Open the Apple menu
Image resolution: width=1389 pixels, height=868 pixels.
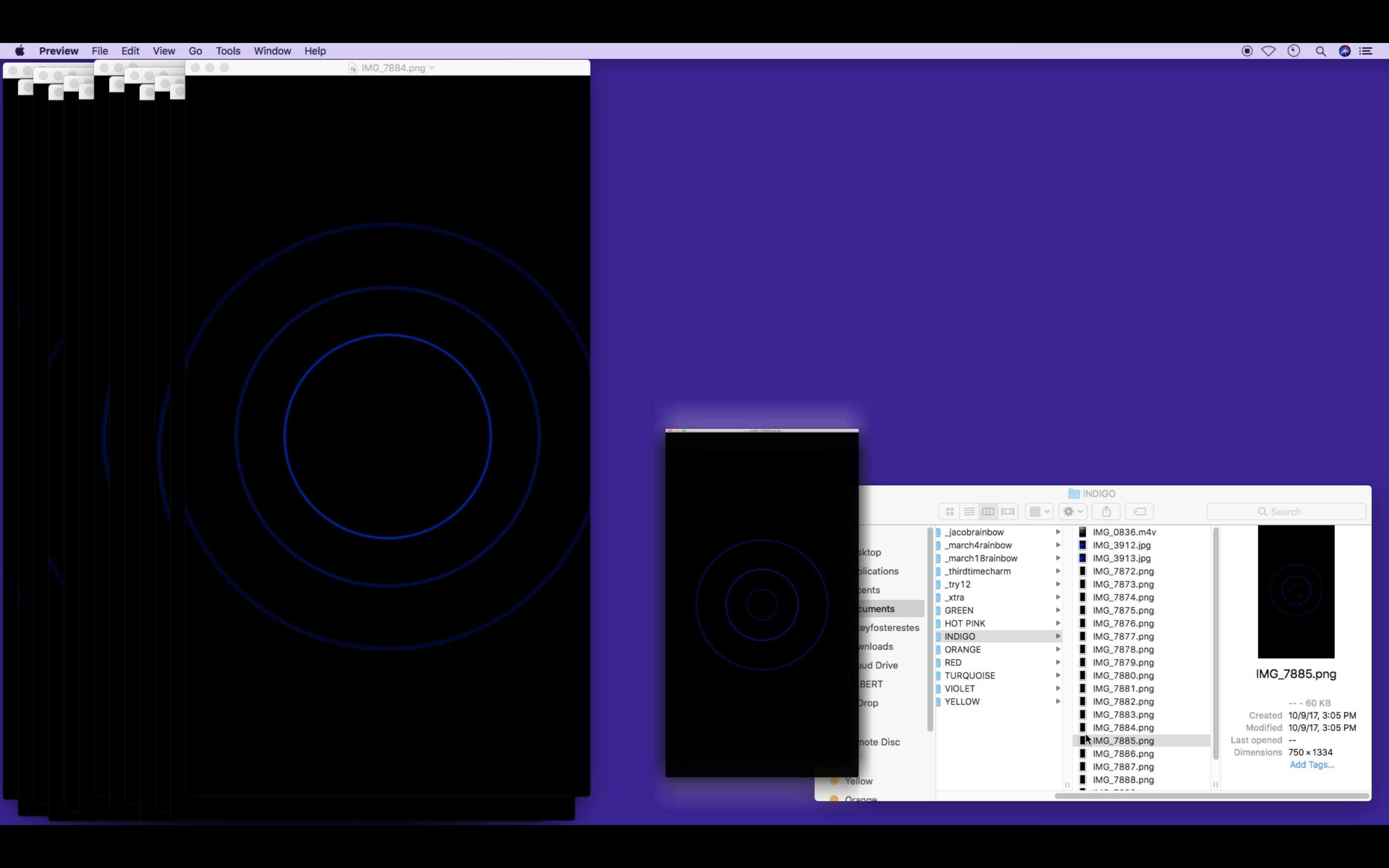(19, 51)
